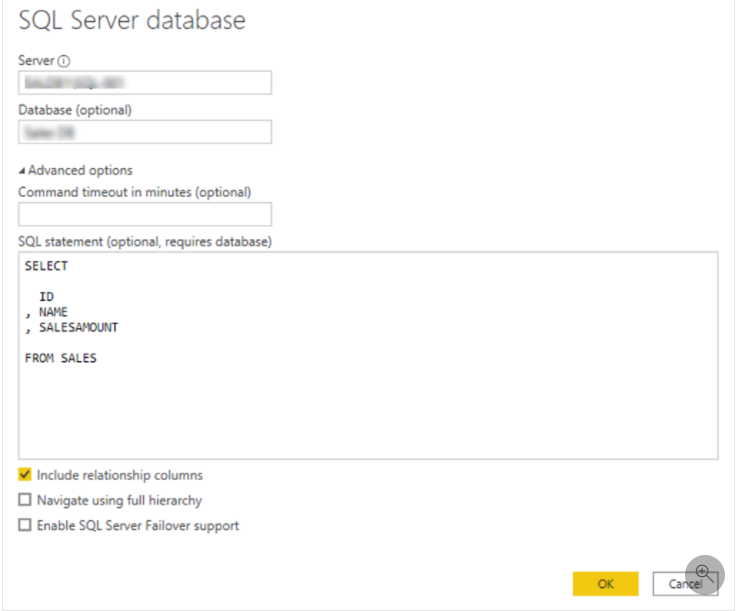Click the NAME column in the query
This screenshot has width=753, height=611.
(x=53, y=312)
